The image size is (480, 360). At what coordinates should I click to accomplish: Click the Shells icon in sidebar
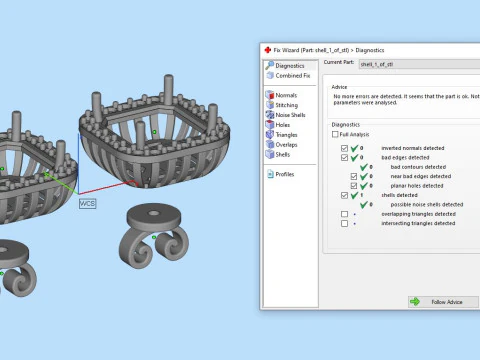[269, 154]
